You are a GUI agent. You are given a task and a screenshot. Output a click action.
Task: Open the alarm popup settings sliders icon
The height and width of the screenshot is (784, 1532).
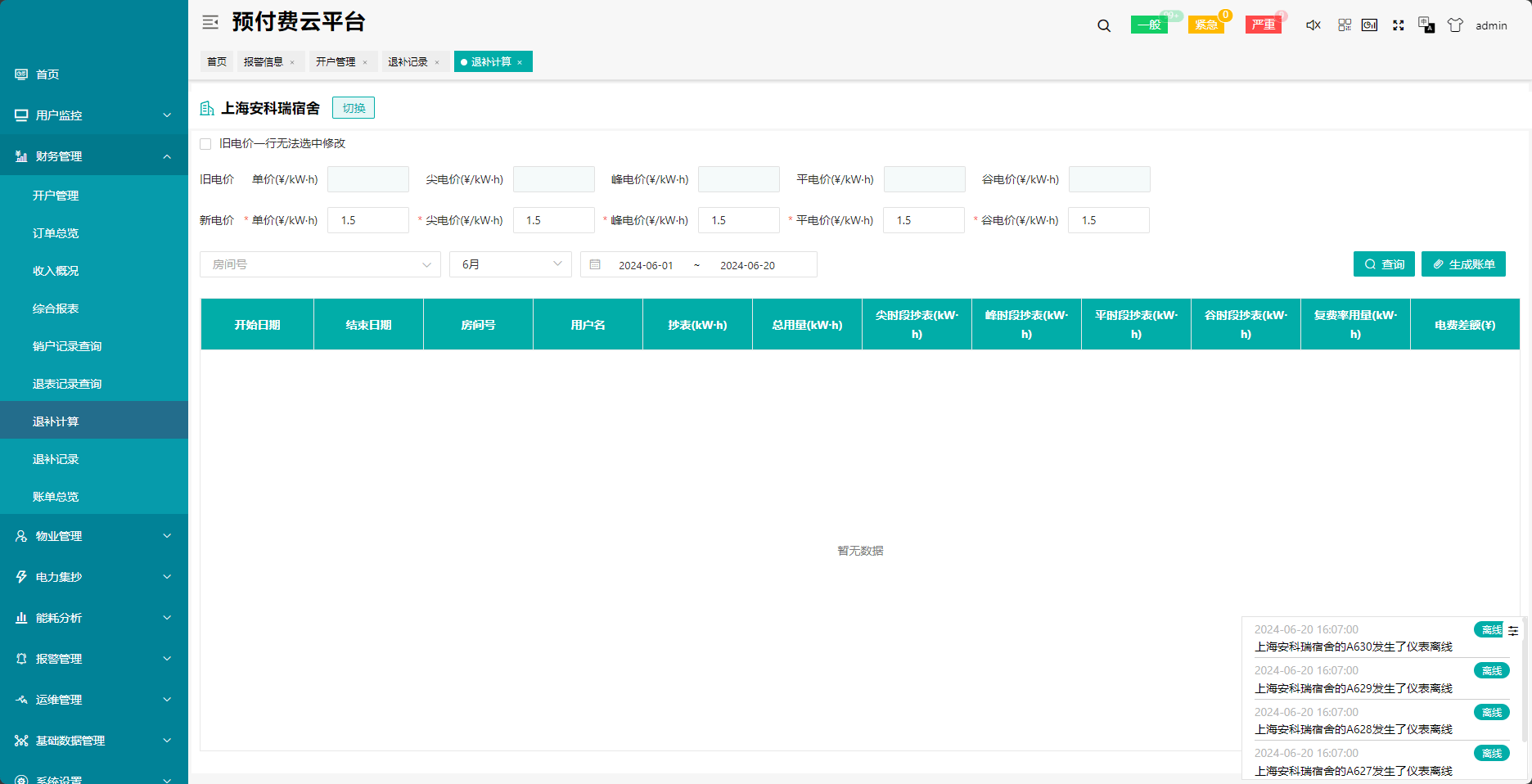(x=1513, y=631)
